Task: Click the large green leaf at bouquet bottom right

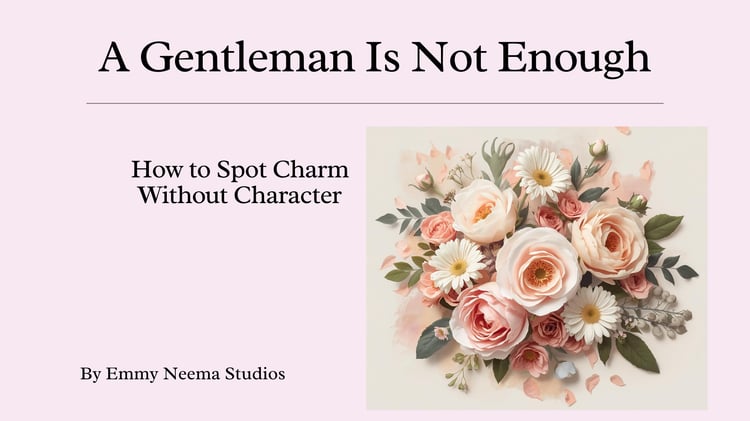Action: [x=636, y=351]
